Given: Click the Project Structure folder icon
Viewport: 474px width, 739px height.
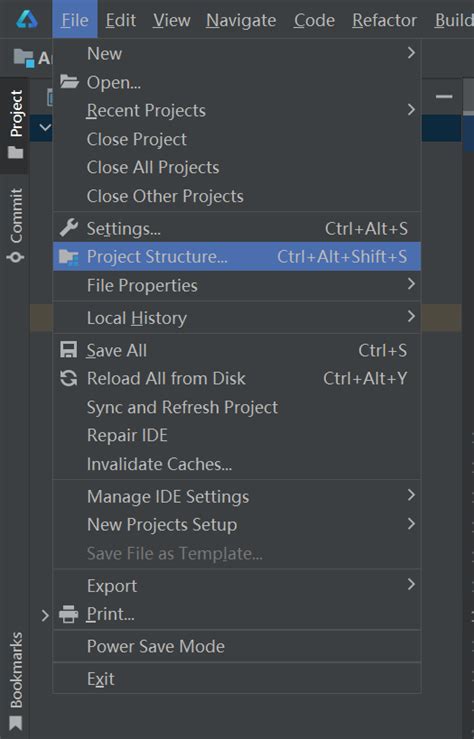Looking at the screenshot, I should [x=69, y=257].
